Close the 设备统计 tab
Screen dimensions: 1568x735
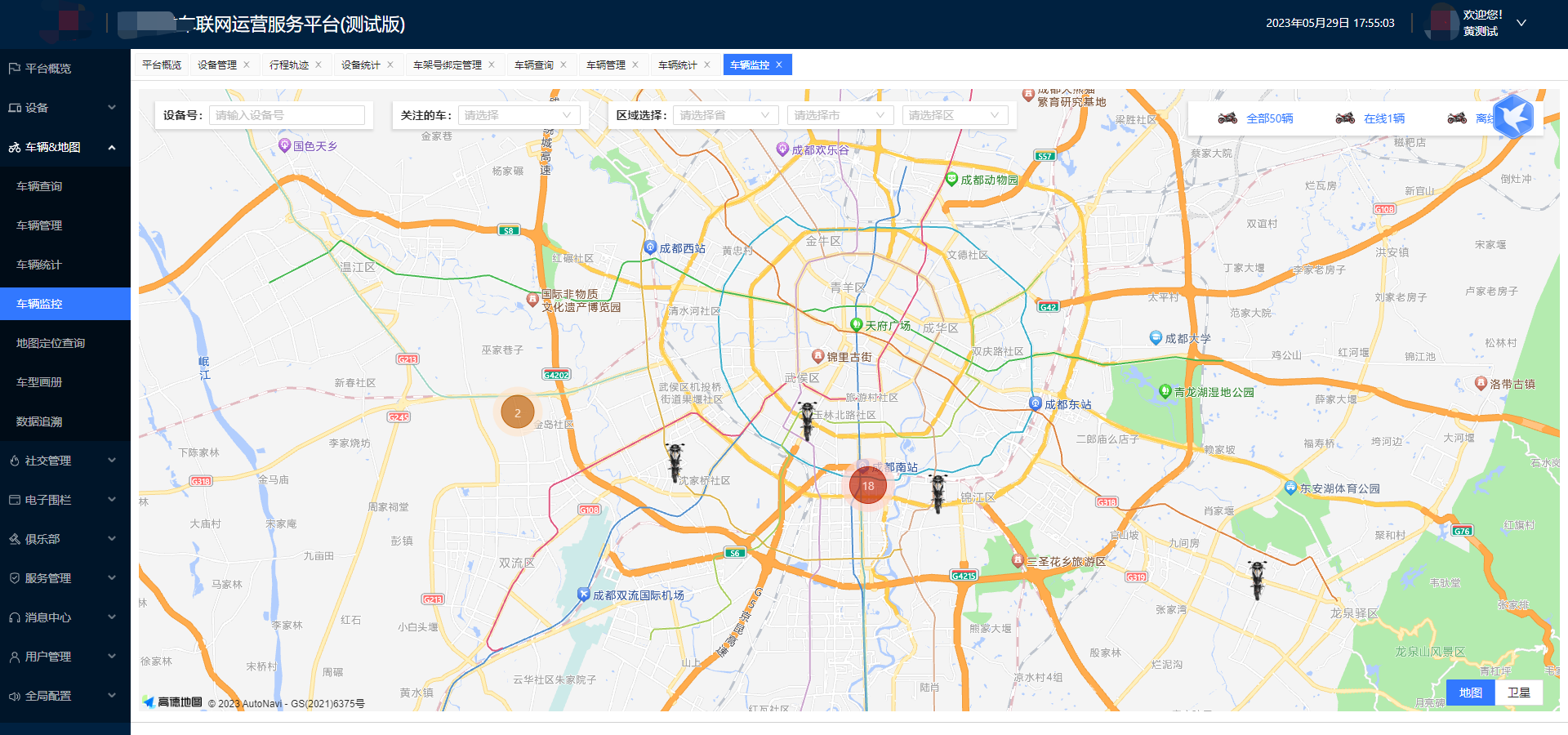tap(390, 65)
